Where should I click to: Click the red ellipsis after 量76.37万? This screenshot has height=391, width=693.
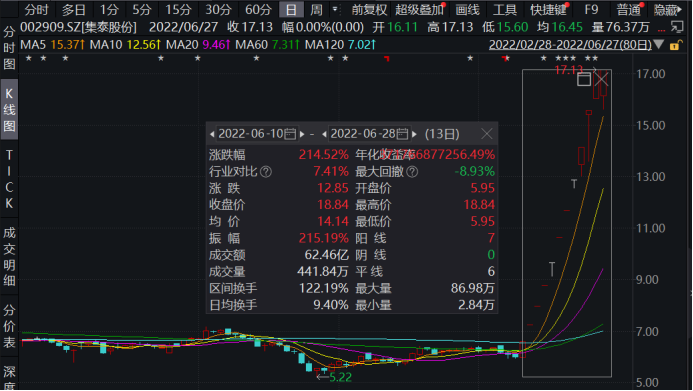click(x=661, y=29)
